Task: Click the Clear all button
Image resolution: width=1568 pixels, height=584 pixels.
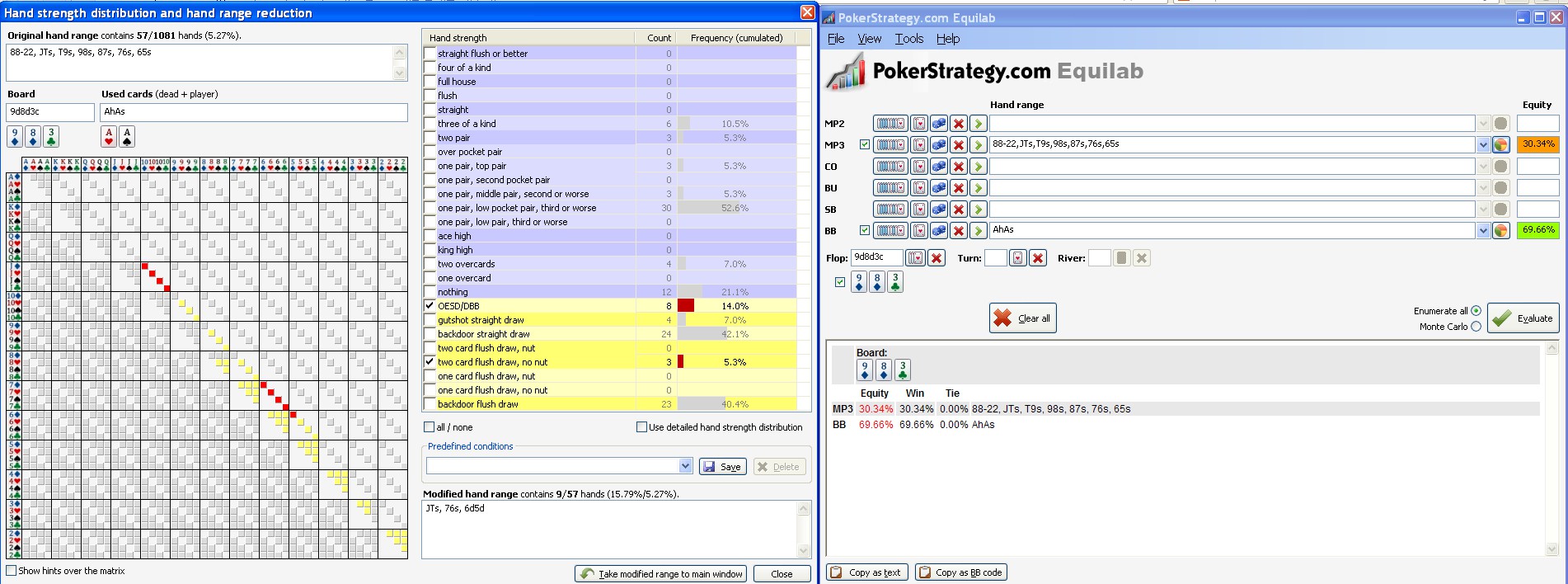Action: pyautogui.click(x=1022, y=318)
